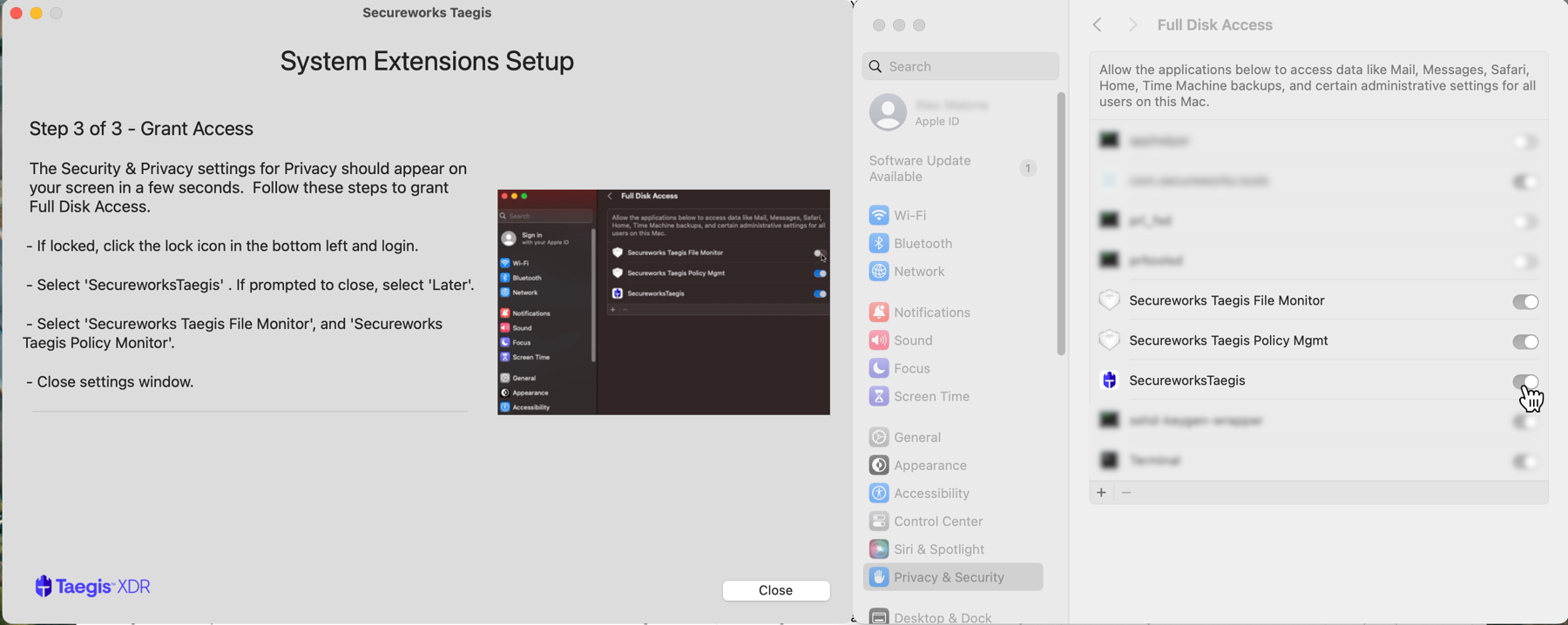Click the Privacy & Security hand icon
The height and width of the screenshot is (625, 1568).
pos(879,577)
